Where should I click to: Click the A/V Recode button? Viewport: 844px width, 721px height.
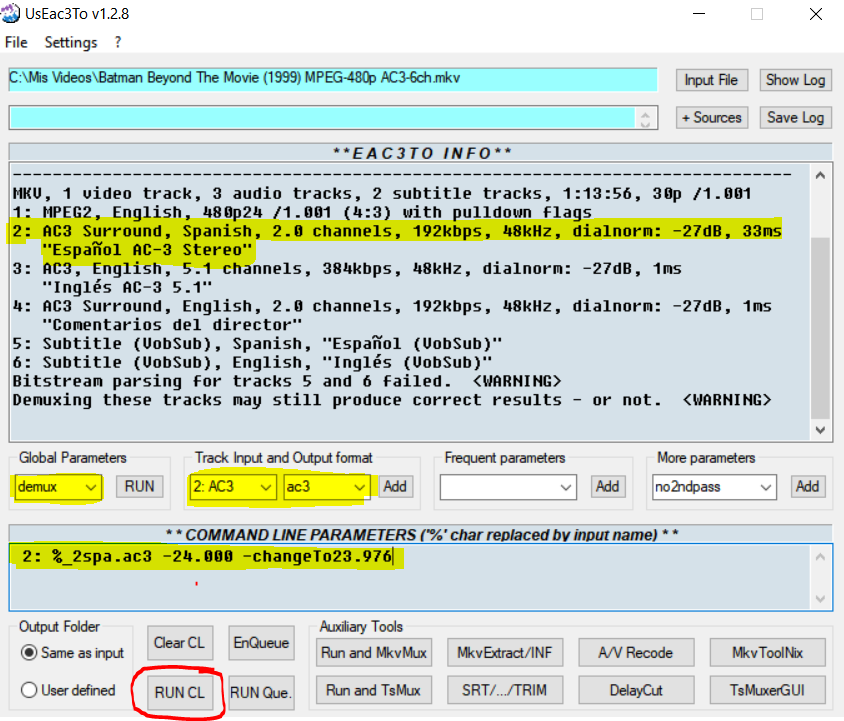click(x=636, y=653)
